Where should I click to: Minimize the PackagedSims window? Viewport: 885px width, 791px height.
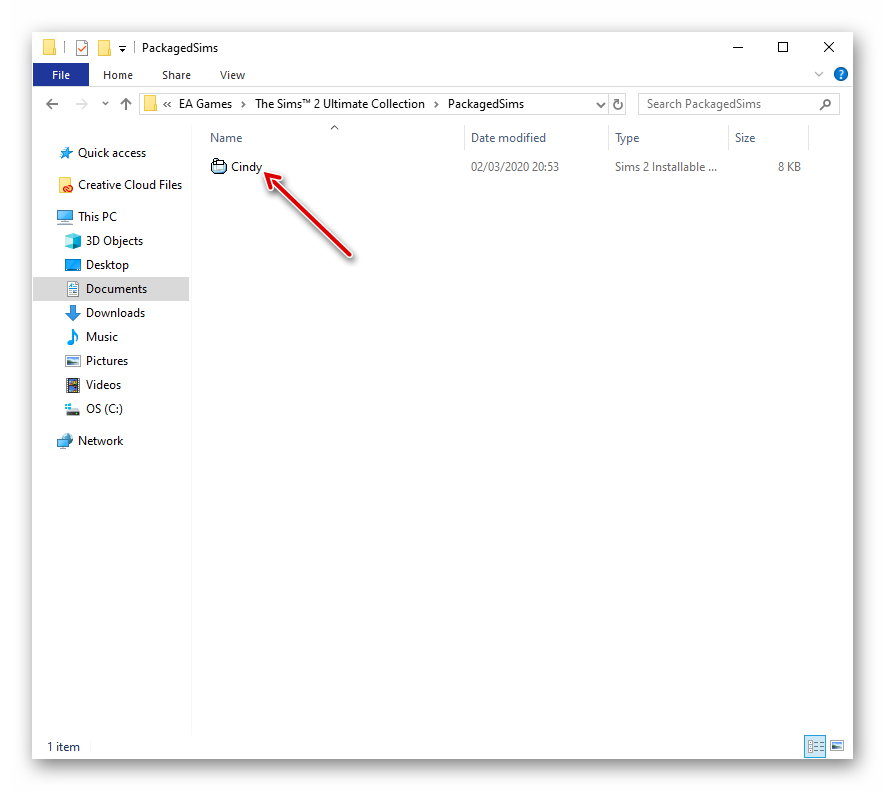(738, 47)
